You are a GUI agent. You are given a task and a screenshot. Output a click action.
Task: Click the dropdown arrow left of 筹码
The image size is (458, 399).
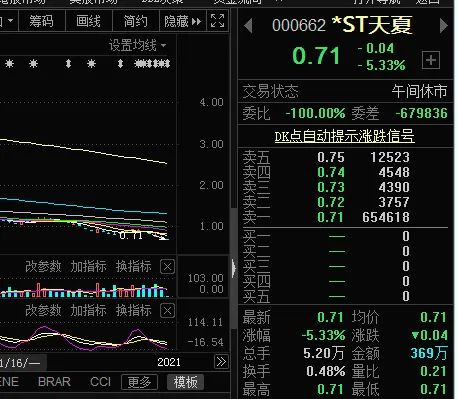click(x=10, y=21)
